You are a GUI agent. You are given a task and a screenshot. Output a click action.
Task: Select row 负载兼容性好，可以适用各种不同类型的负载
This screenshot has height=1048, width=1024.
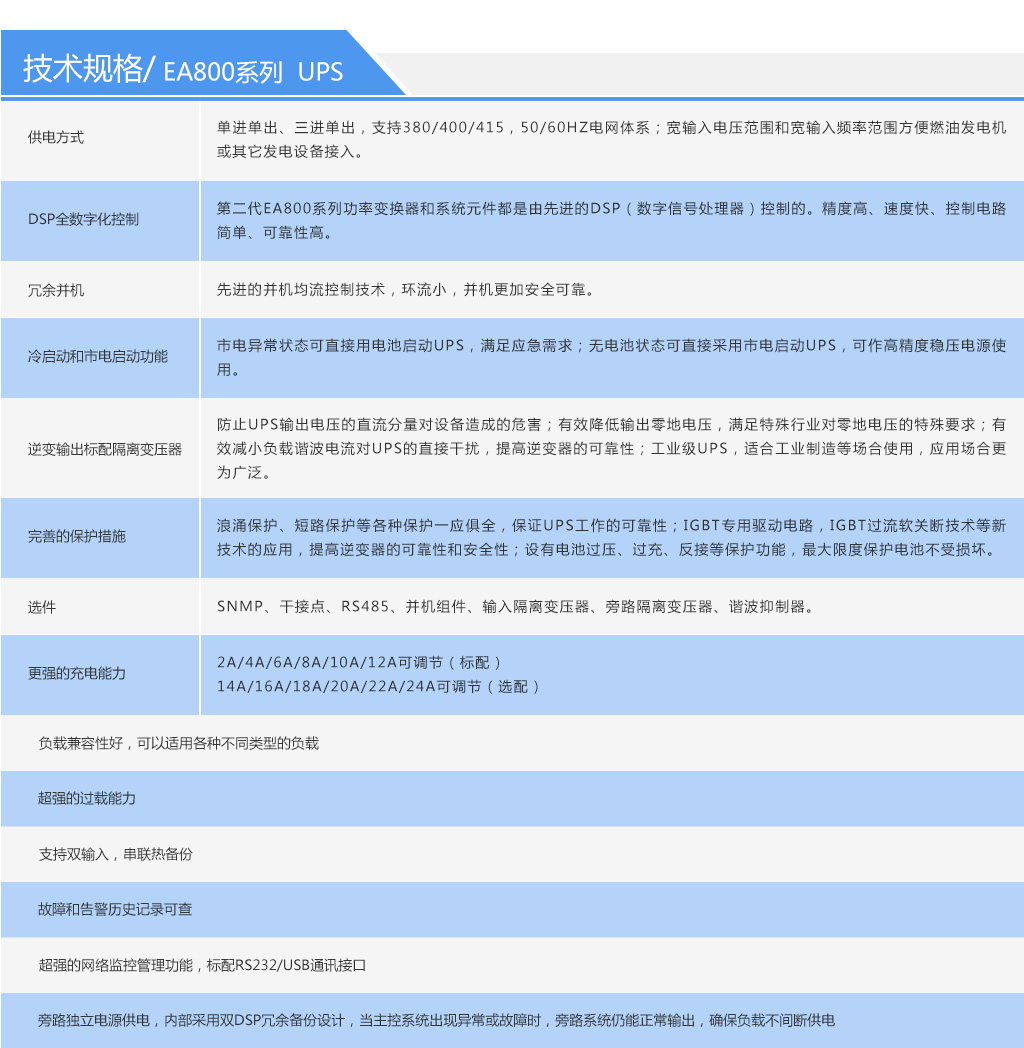[512, 743]
